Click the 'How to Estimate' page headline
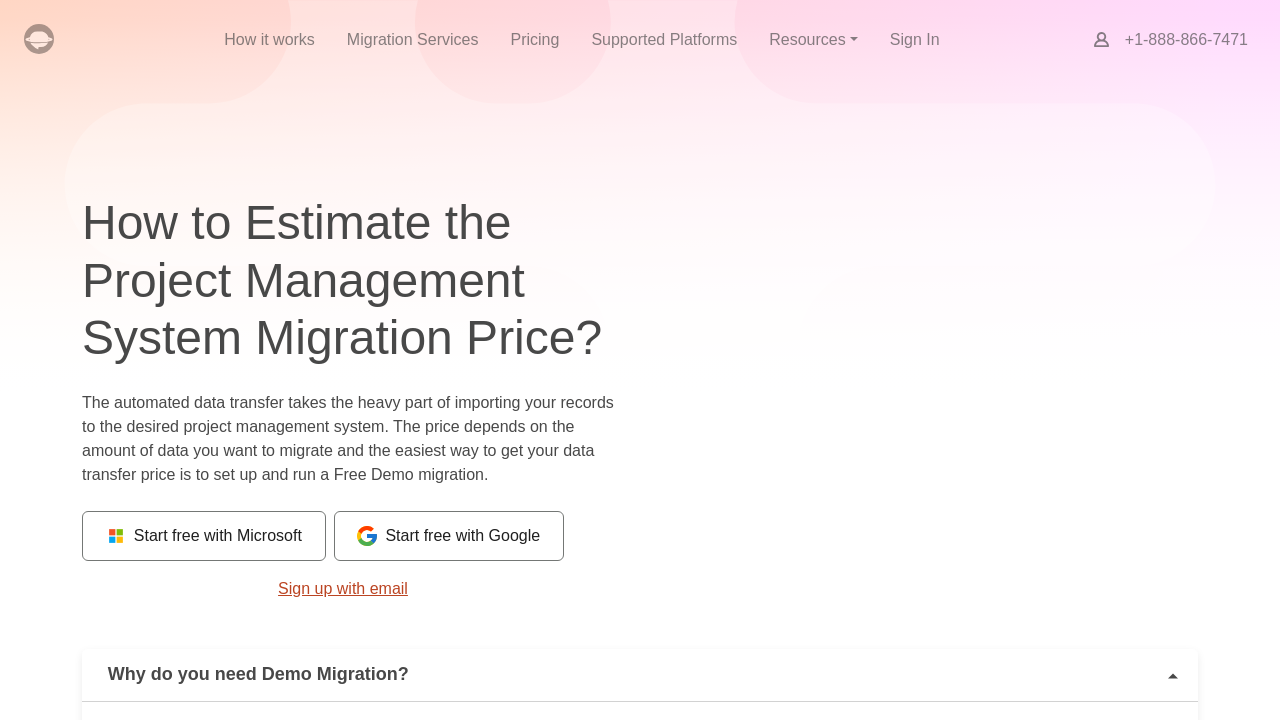Image resolution: width=1280 pixels, height=720 pixels. 342,280
